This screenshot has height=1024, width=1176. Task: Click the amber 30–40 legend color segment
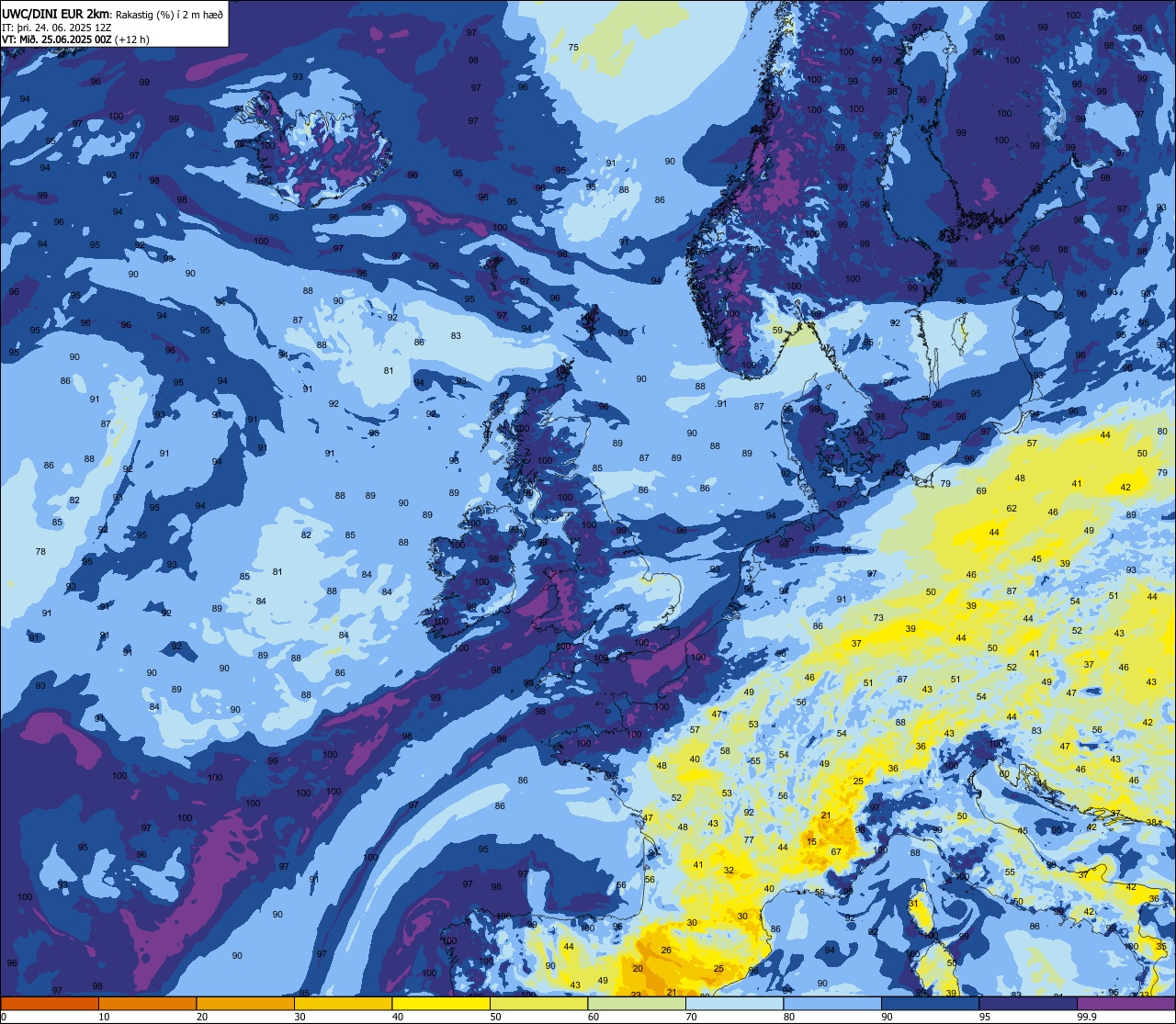(343, 1003)
